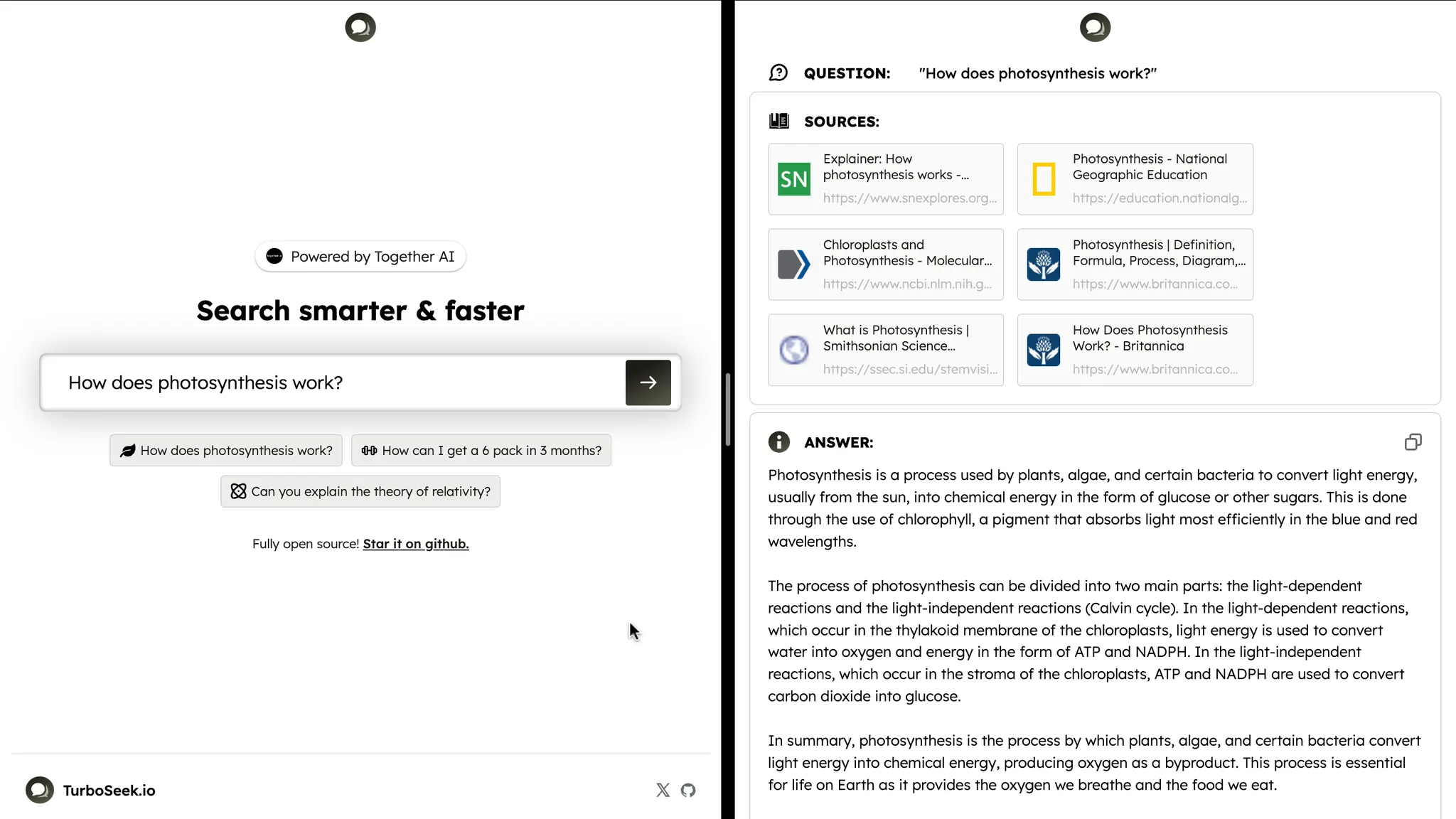Open 'How Does Photosynthesis Work? - Britannica' source title
Image resolution: width=1456 pixels, height=819 pixels.
[1150, 338]
